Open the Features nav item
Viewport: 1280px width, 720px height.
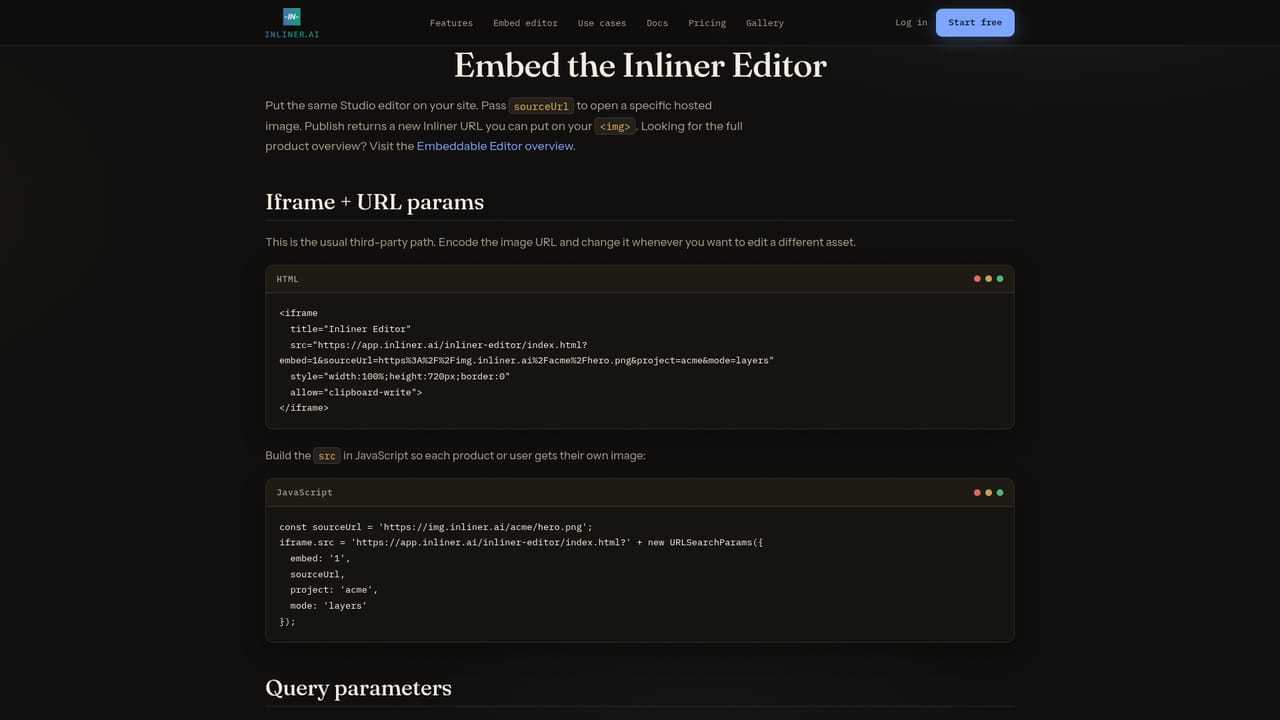[x=451, y=23]
